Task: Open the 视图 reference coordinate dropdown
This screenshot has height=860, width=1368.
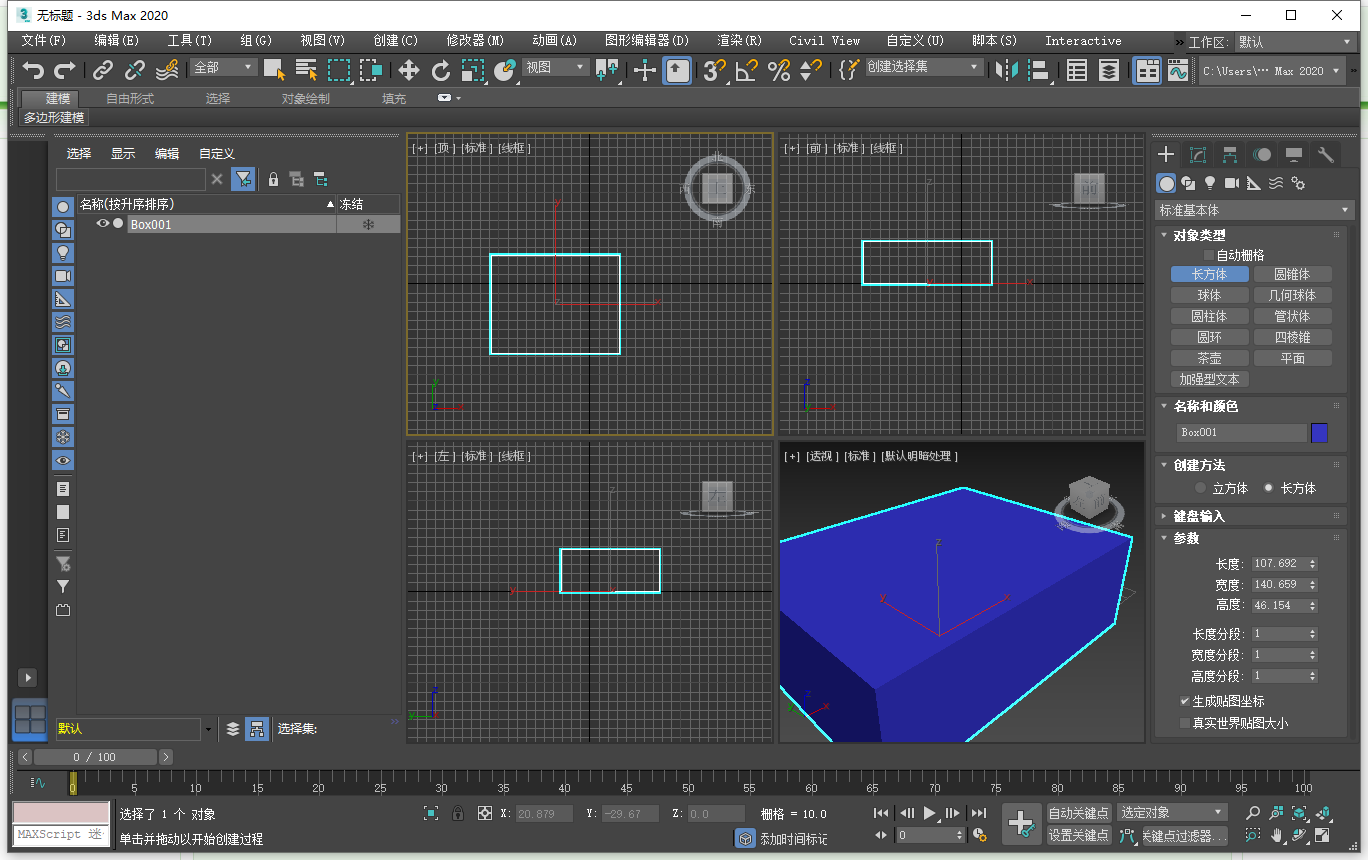Action: click(x=555, y=67)
